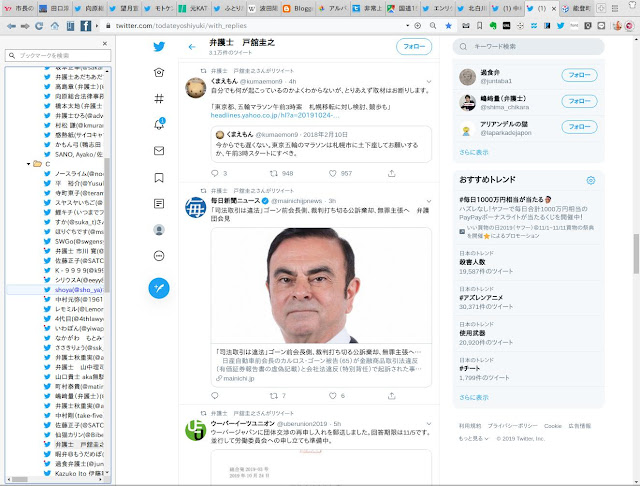Image resolution: width=640 pixels, height=486 pixels.
Task: Click the browser forward arrow
Action: pyautogui.click(x=25, y=26)
